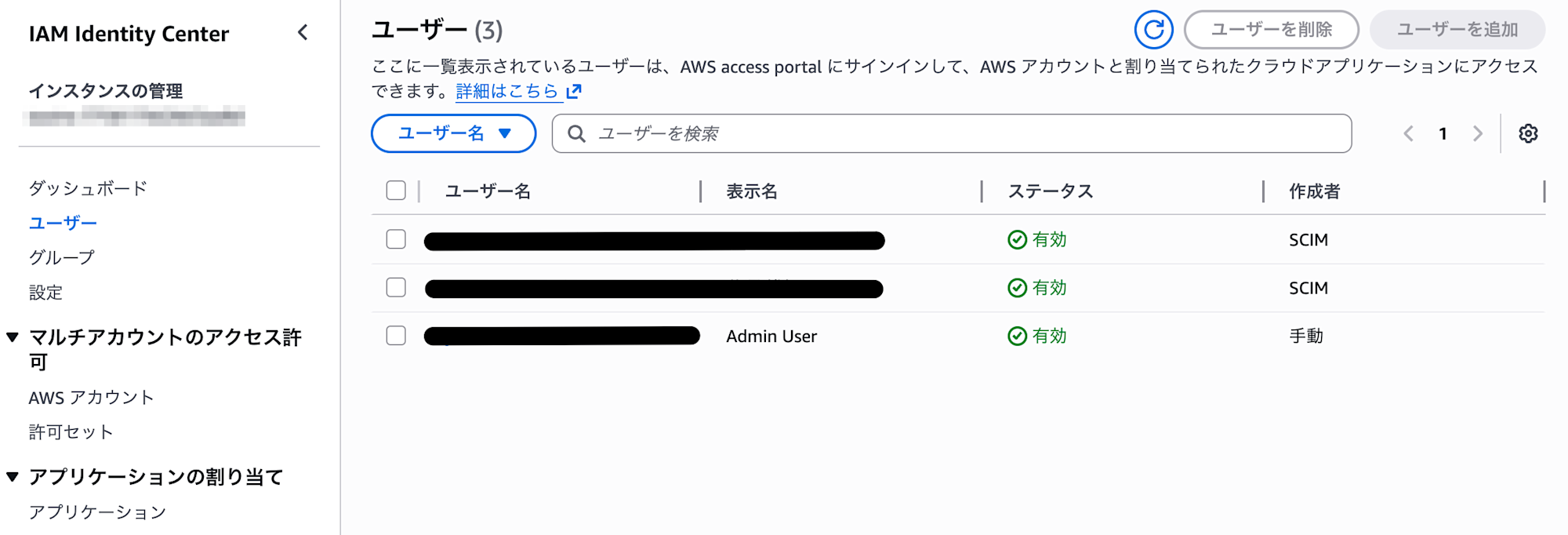Click the ユーザーを削除 button

[x=1271, y=30]
